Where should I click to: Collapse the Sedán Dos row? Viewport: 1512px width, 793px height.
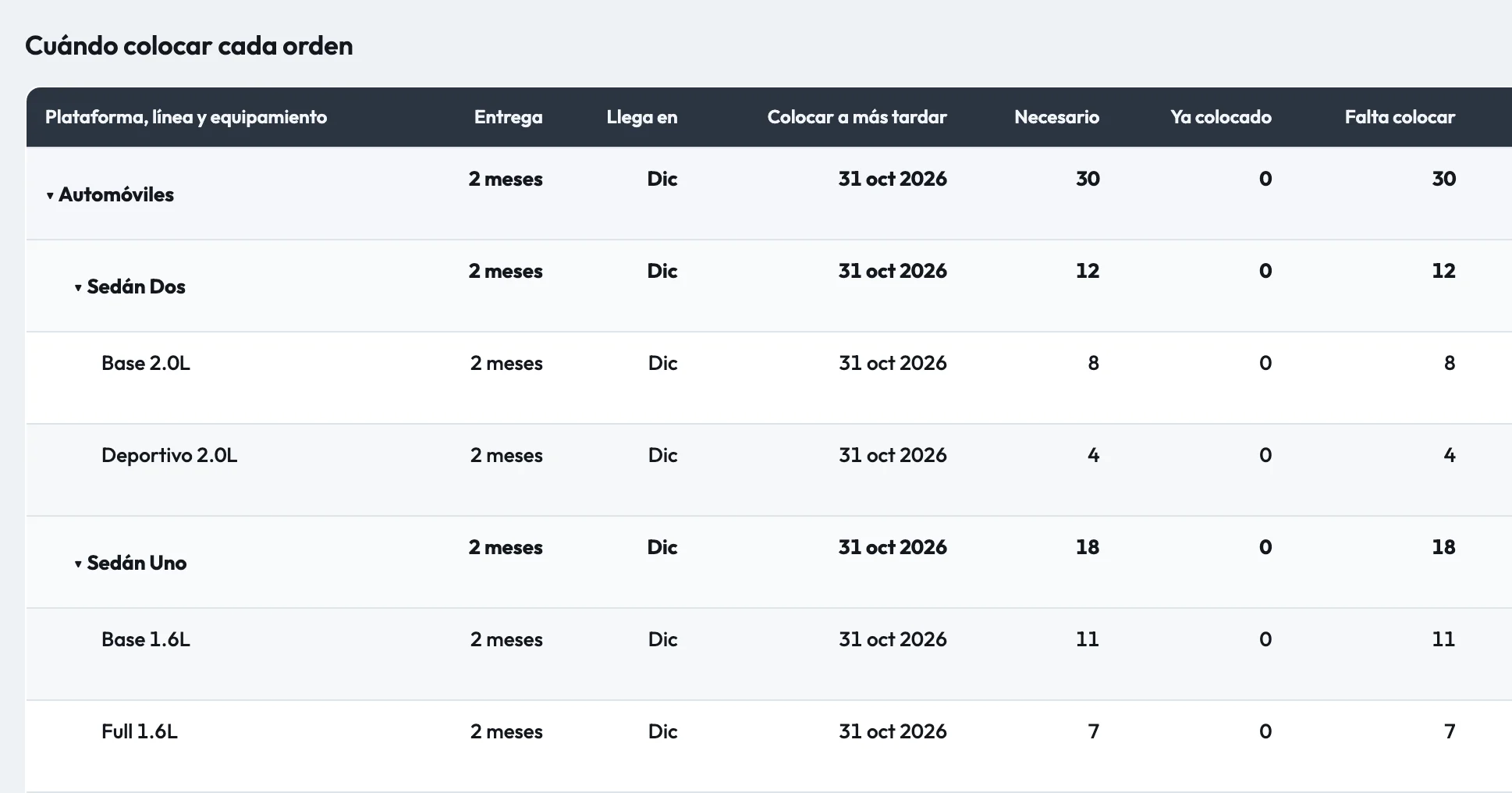78,287
